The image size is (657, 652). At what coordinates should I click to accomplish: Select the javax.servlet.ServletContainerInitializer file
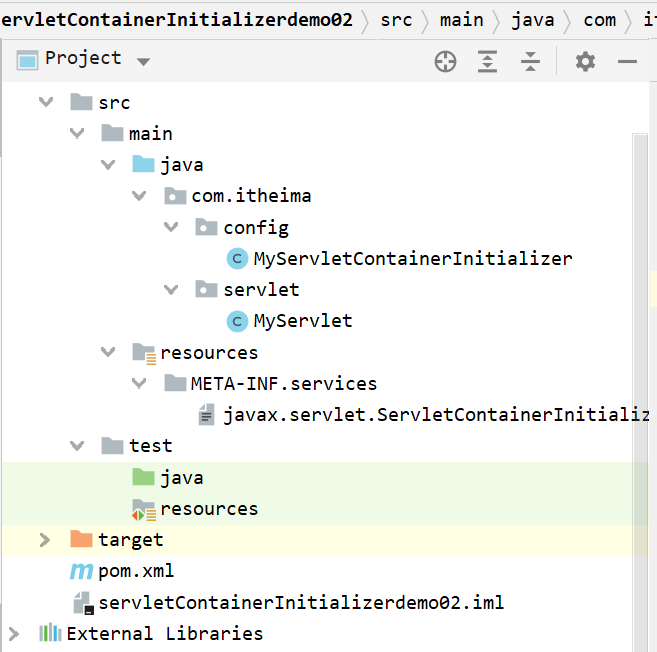point(435,414)
